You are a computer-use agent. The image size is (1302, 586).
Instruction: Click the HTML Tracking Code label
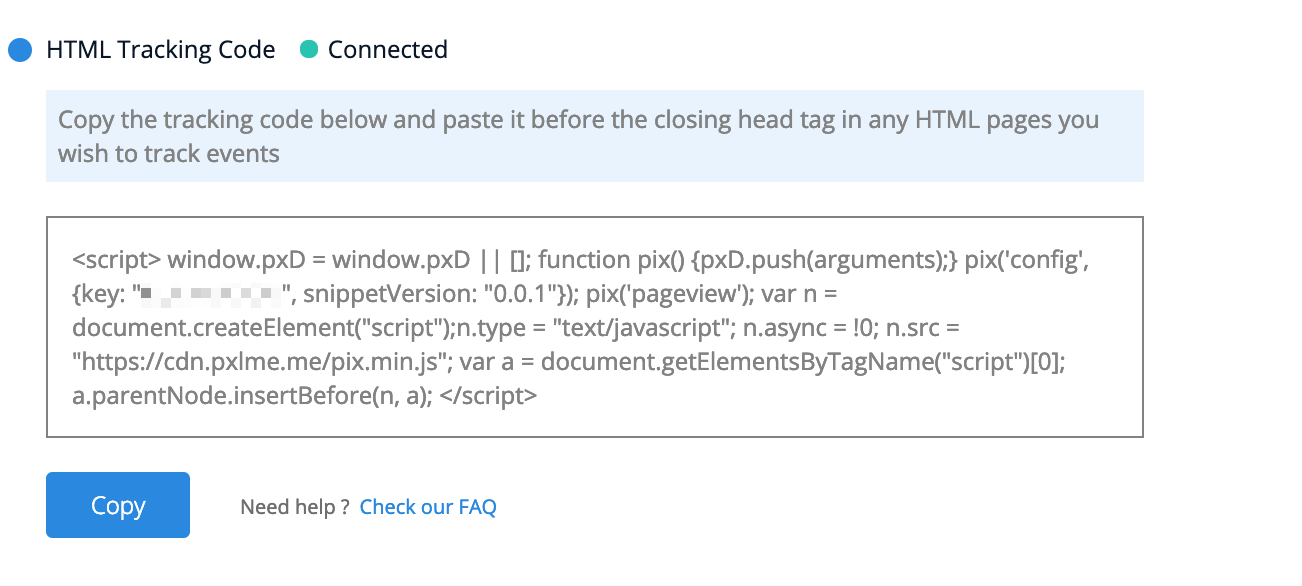point(160,50)
